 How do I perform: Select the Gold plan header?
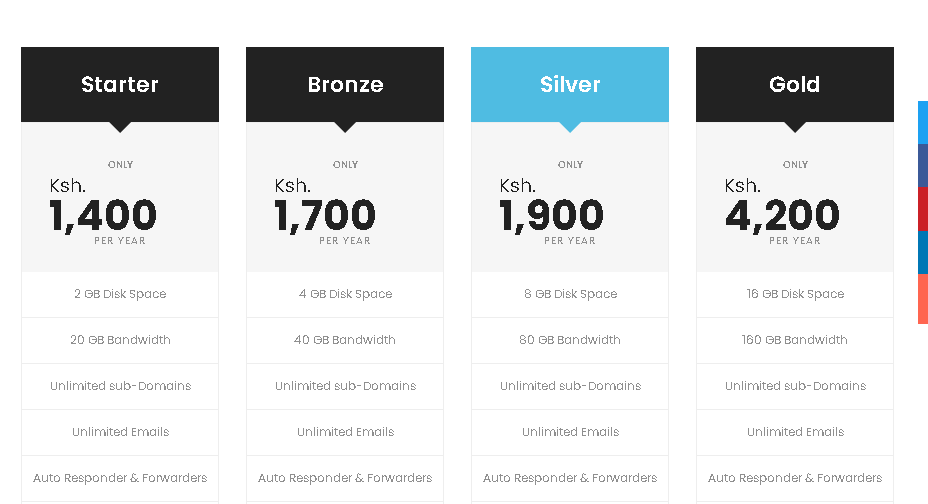tap(795, 85)
